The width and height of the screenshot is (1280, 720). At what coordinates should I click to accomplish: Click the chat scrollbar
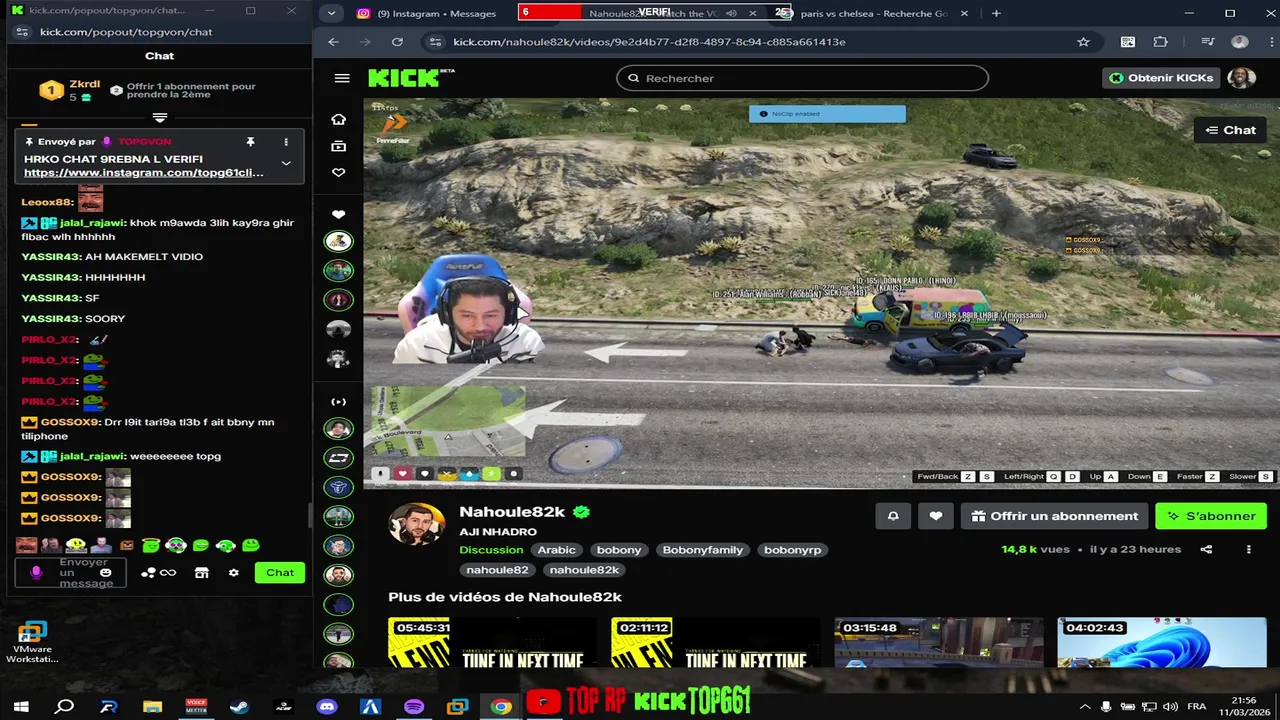(x=309, y=515)
